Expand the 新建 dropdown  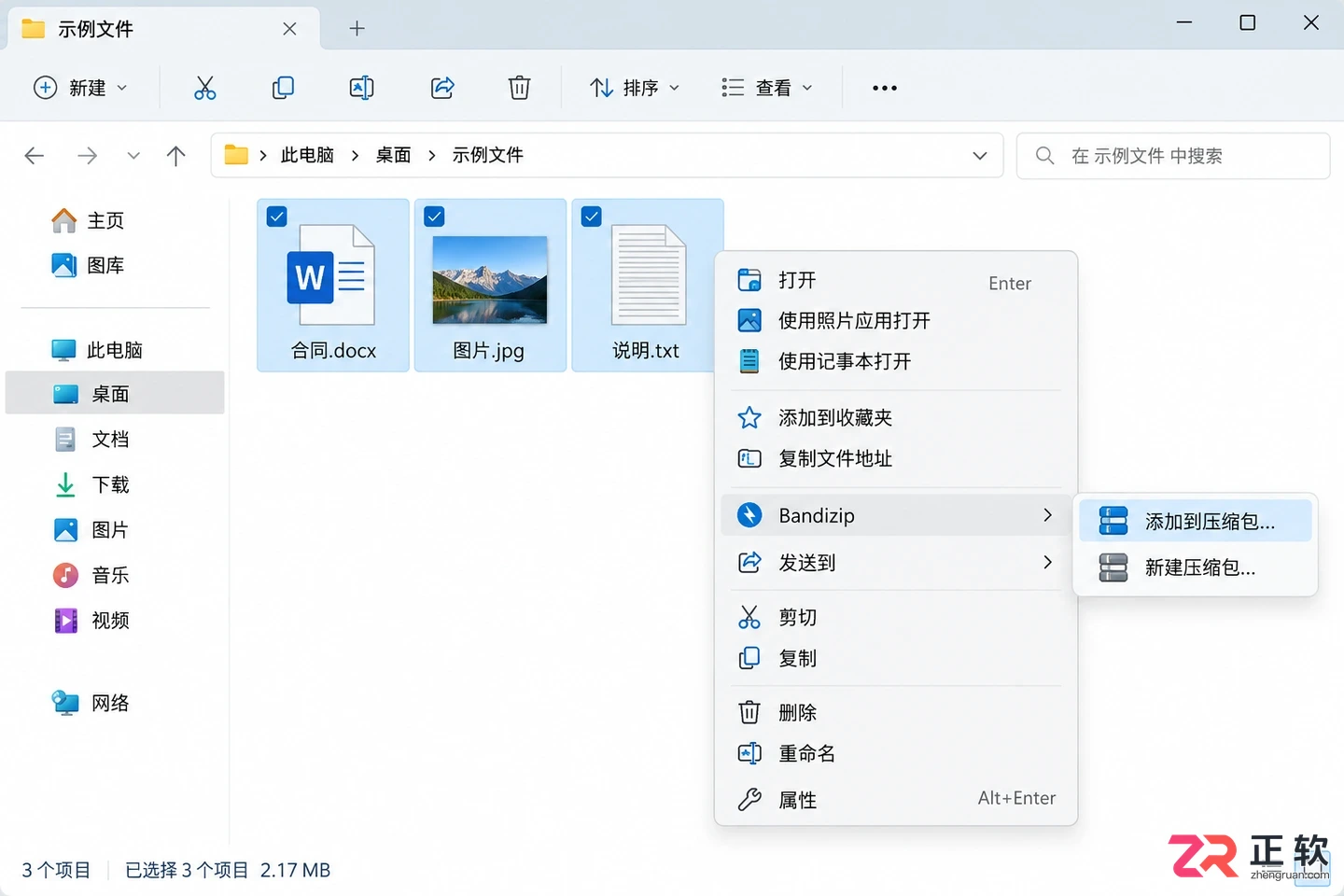[80, 88]
